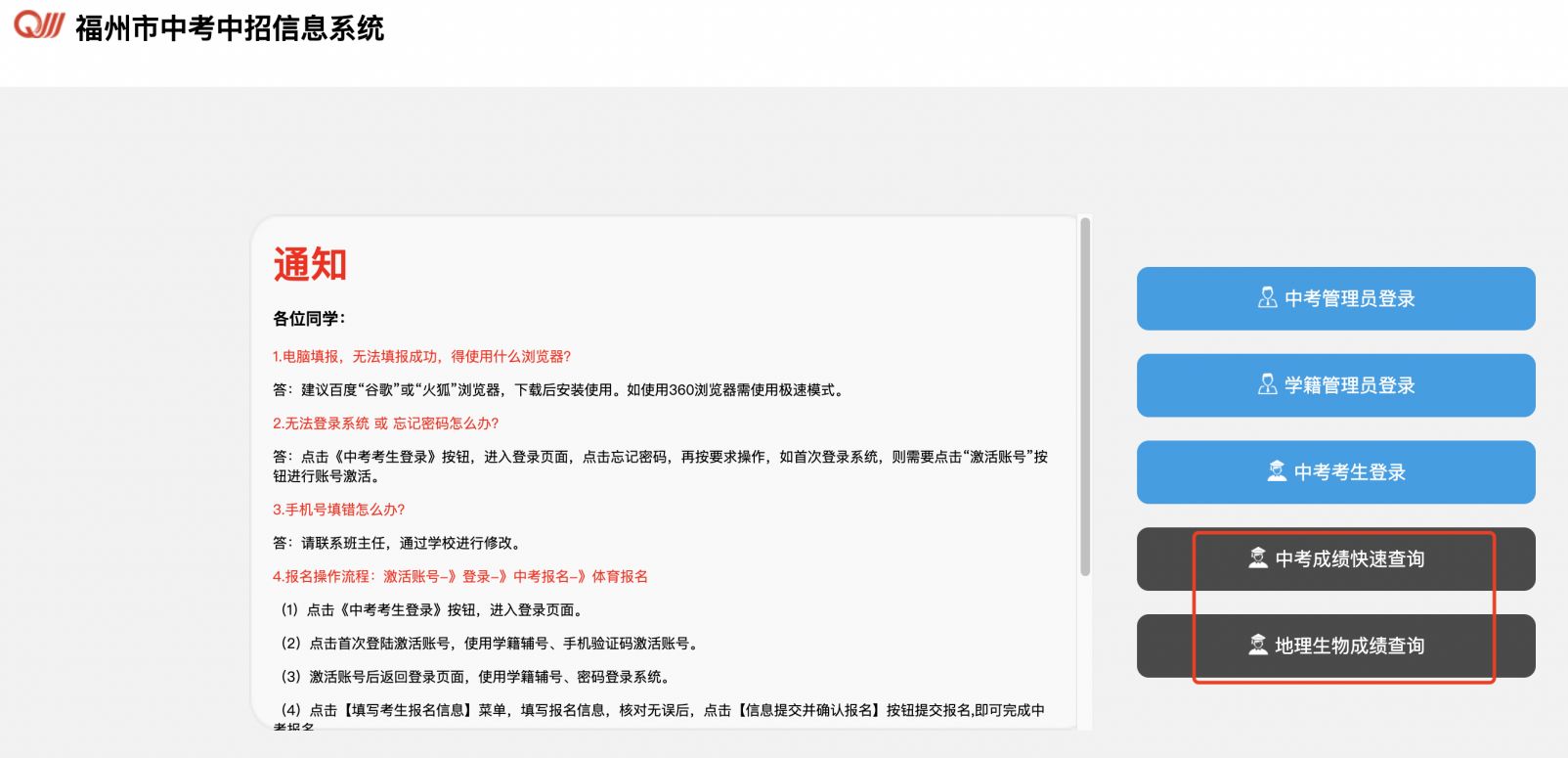Click item 4 报名操作流程 heading
The height and width of the screenshot is (758, 1568).
pos(459,576)
